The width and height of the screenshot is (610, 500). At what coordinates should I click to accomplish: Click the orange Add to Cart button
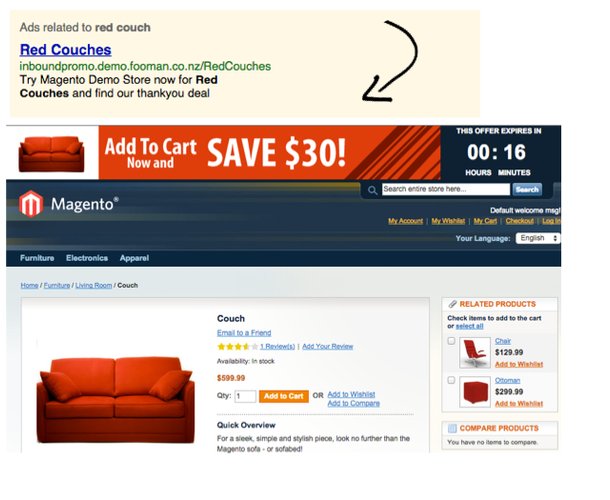click(x=284, y=396)
